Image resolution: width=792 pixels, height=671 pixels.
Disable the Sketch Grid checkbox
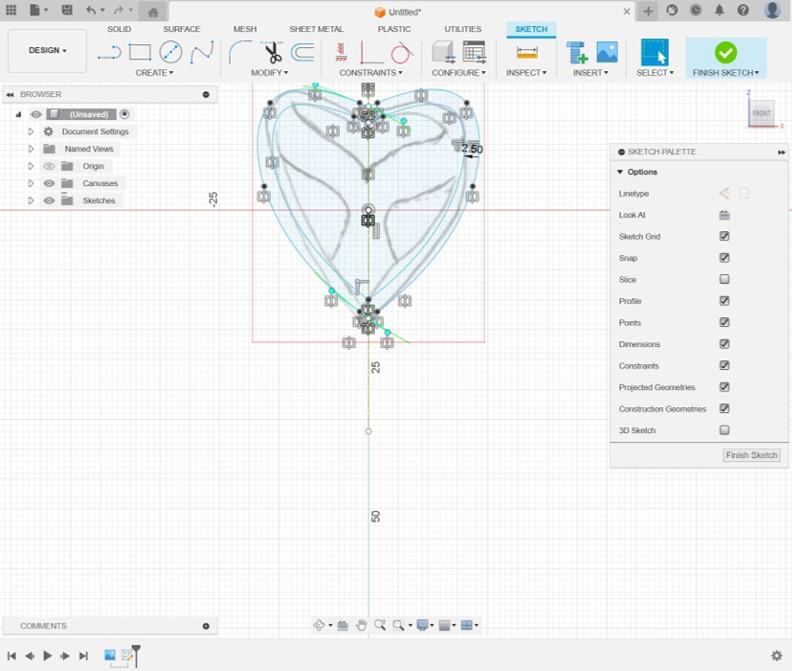(x=724, y=237)
